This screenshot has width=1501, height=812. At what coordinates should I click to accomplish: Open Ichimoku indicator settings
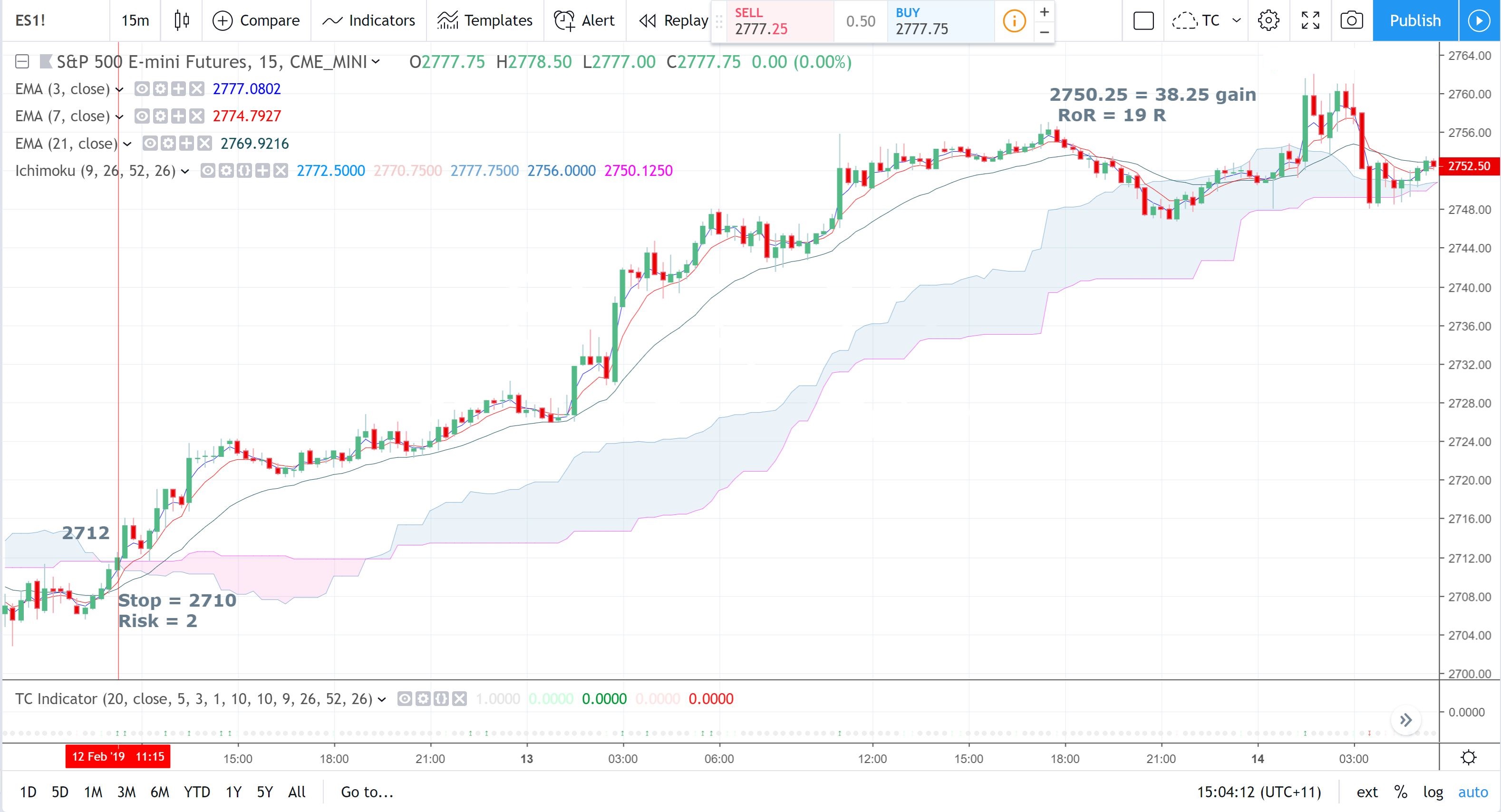point(226,171)
